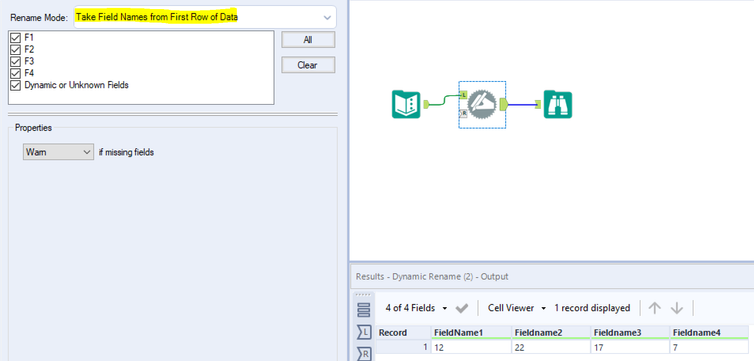Uncheck the F1 field checkbox
This screenshot has height=361, width=754.
point(15,38)
